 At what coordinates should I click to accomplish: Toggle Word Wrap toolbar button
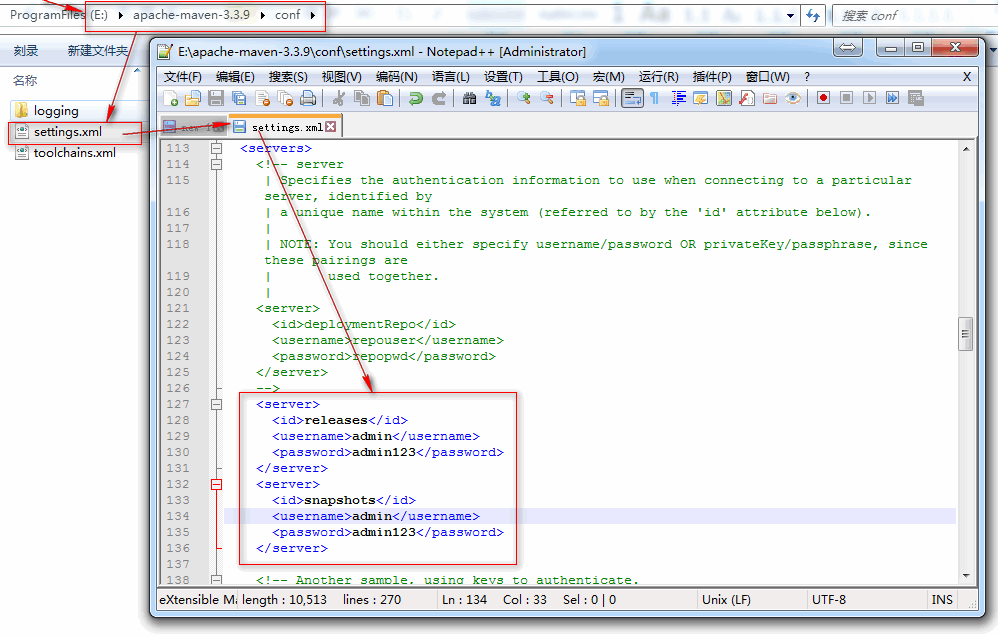pos(632,98)
